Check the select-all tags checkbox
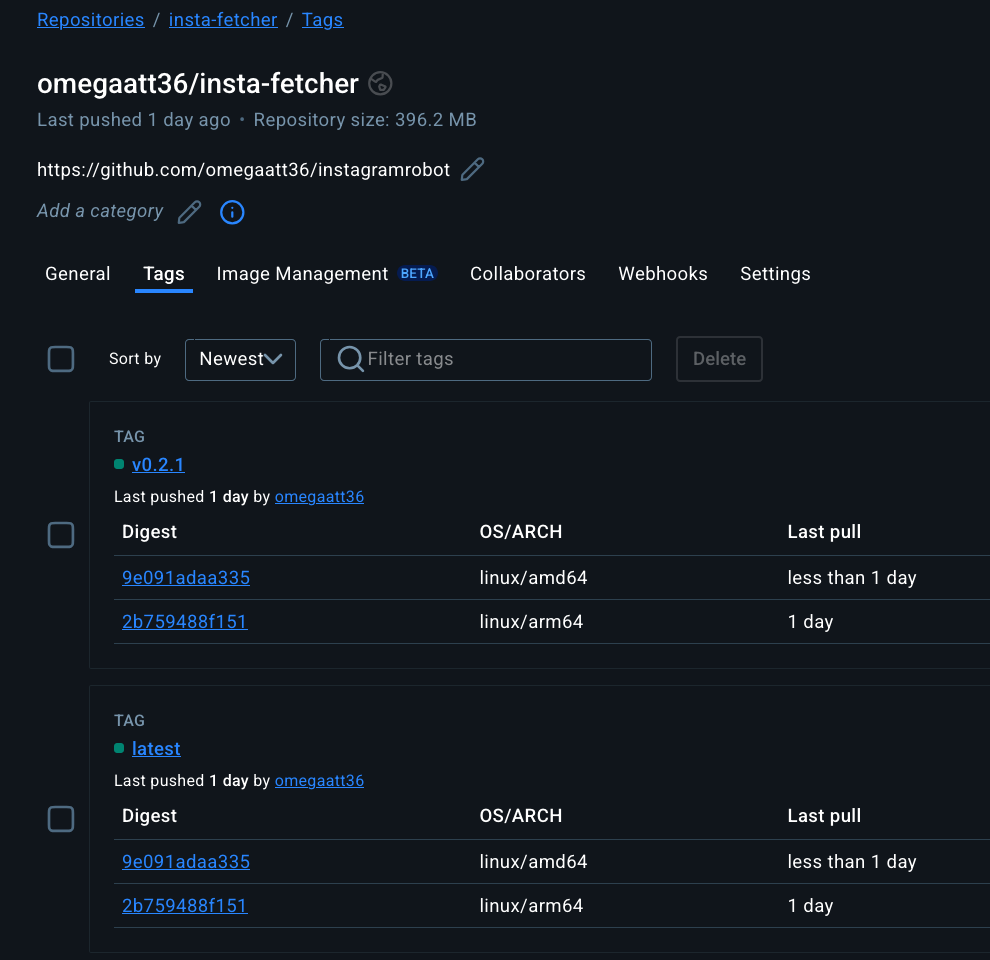The image size is (990, 960). (61, 359)
